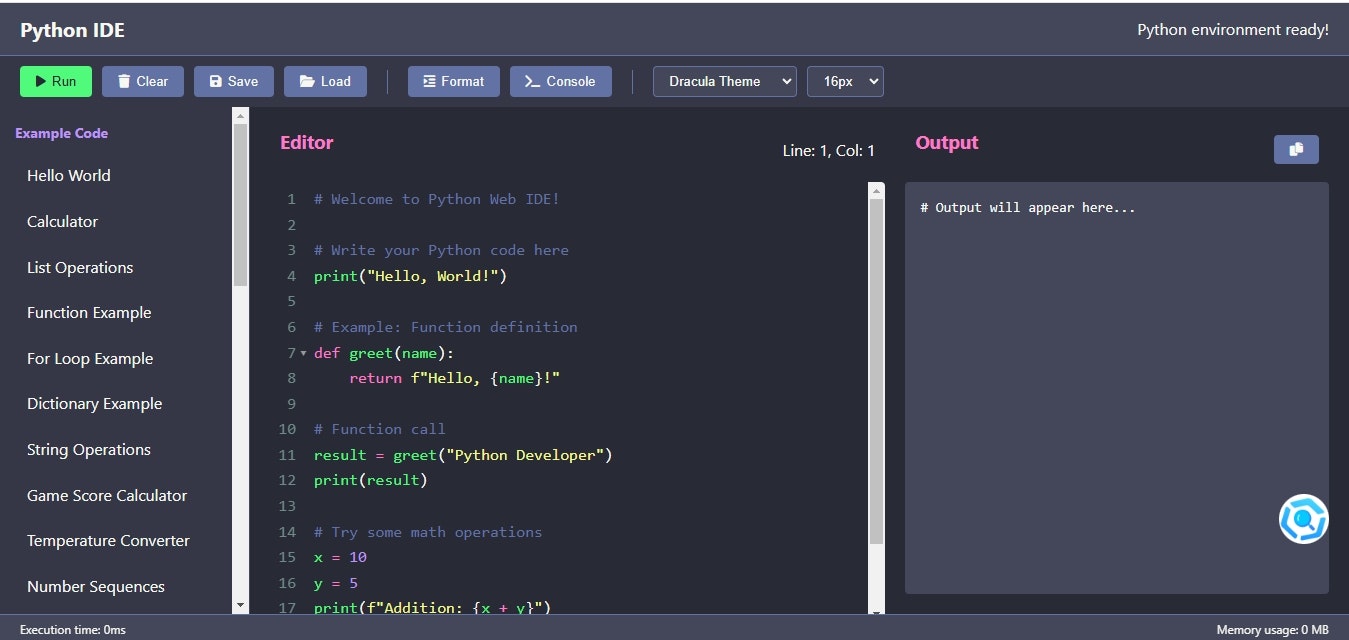Image resolution: width=1349 pixels, height=640 pixels.
Task: Click the floating search assistant icon
Action: [x=1304, y=519]
